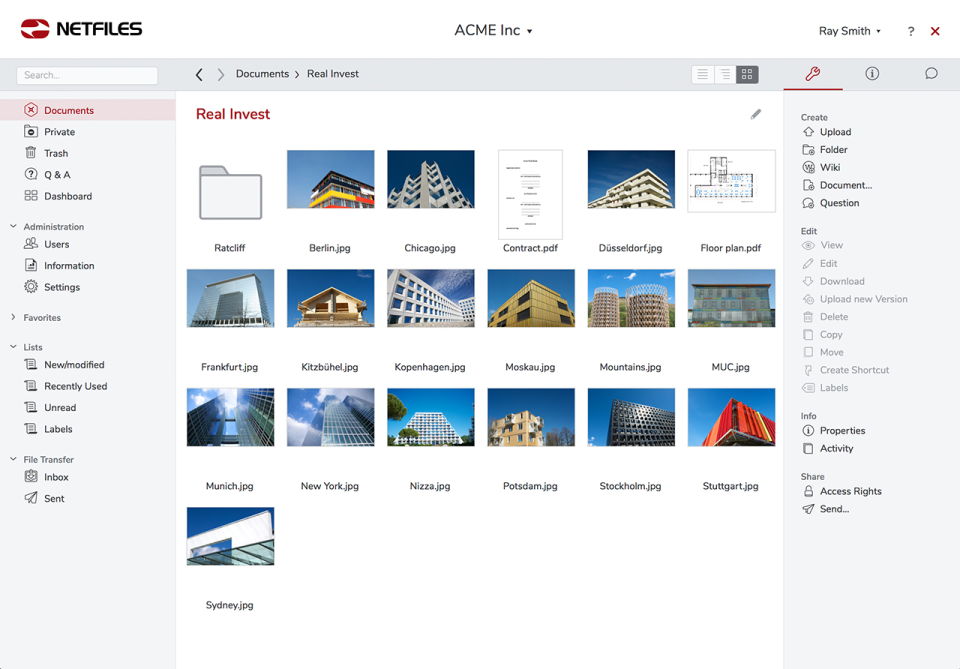
Task: Open the comments speech bubble icon
Action: click(x=931, y=73)
